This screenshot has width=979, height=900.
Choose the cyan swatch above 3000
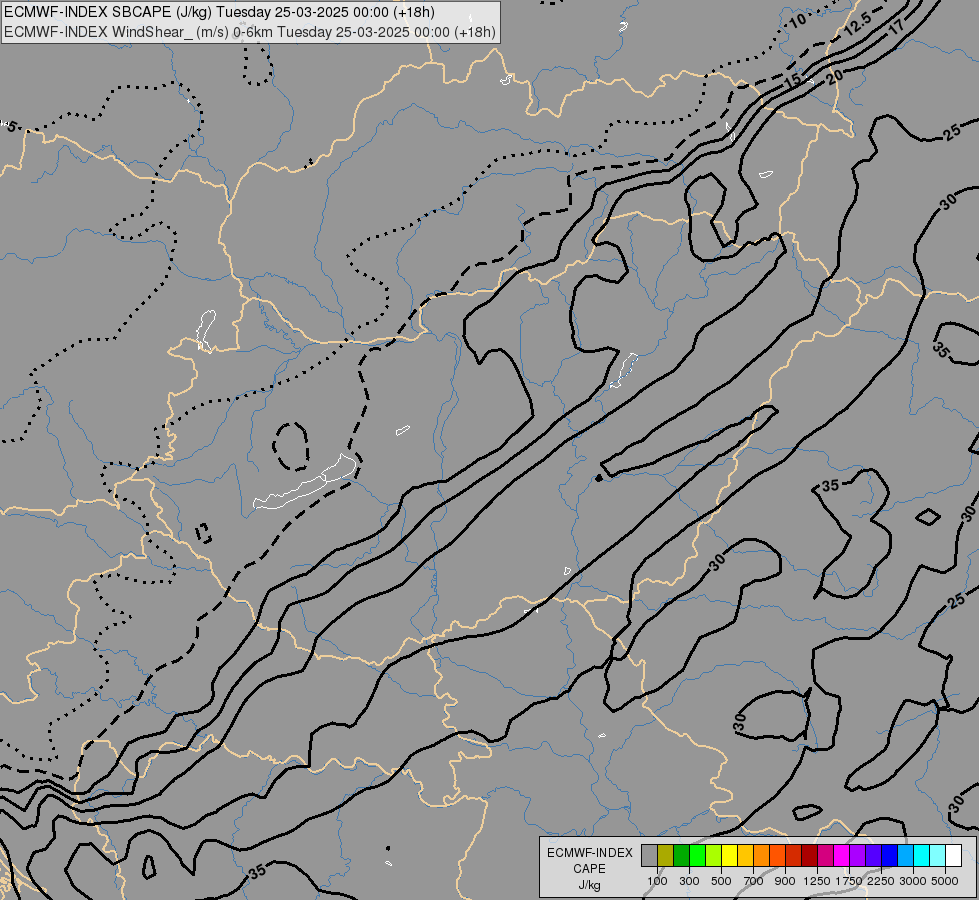tap(922, 855)
